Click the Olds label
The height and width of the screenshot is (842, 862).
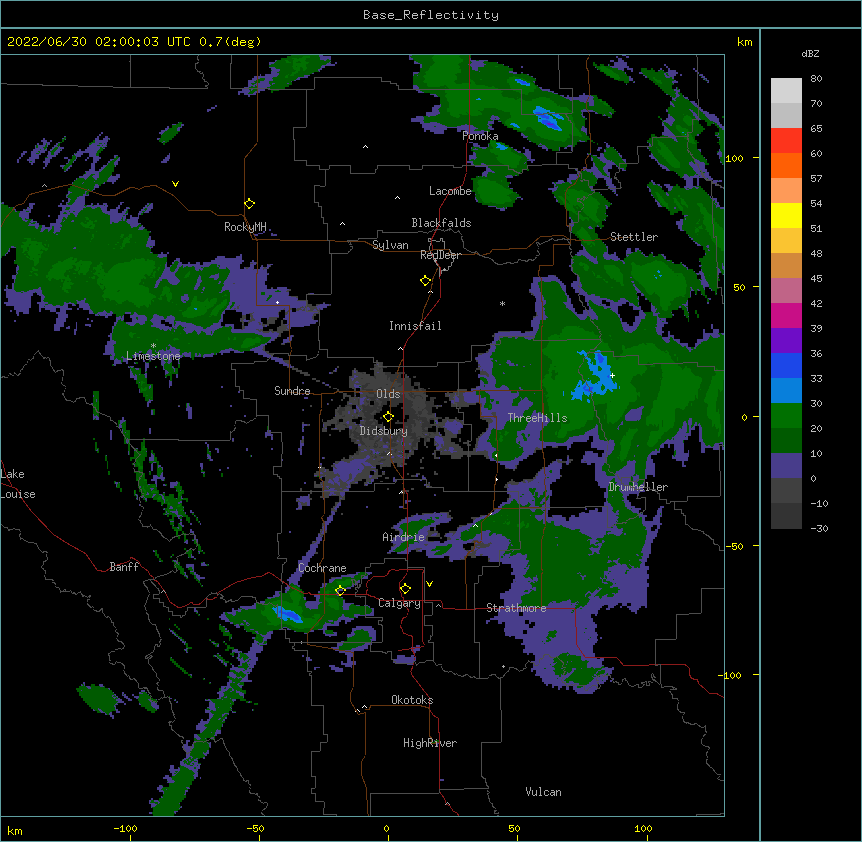coord(388,394)
